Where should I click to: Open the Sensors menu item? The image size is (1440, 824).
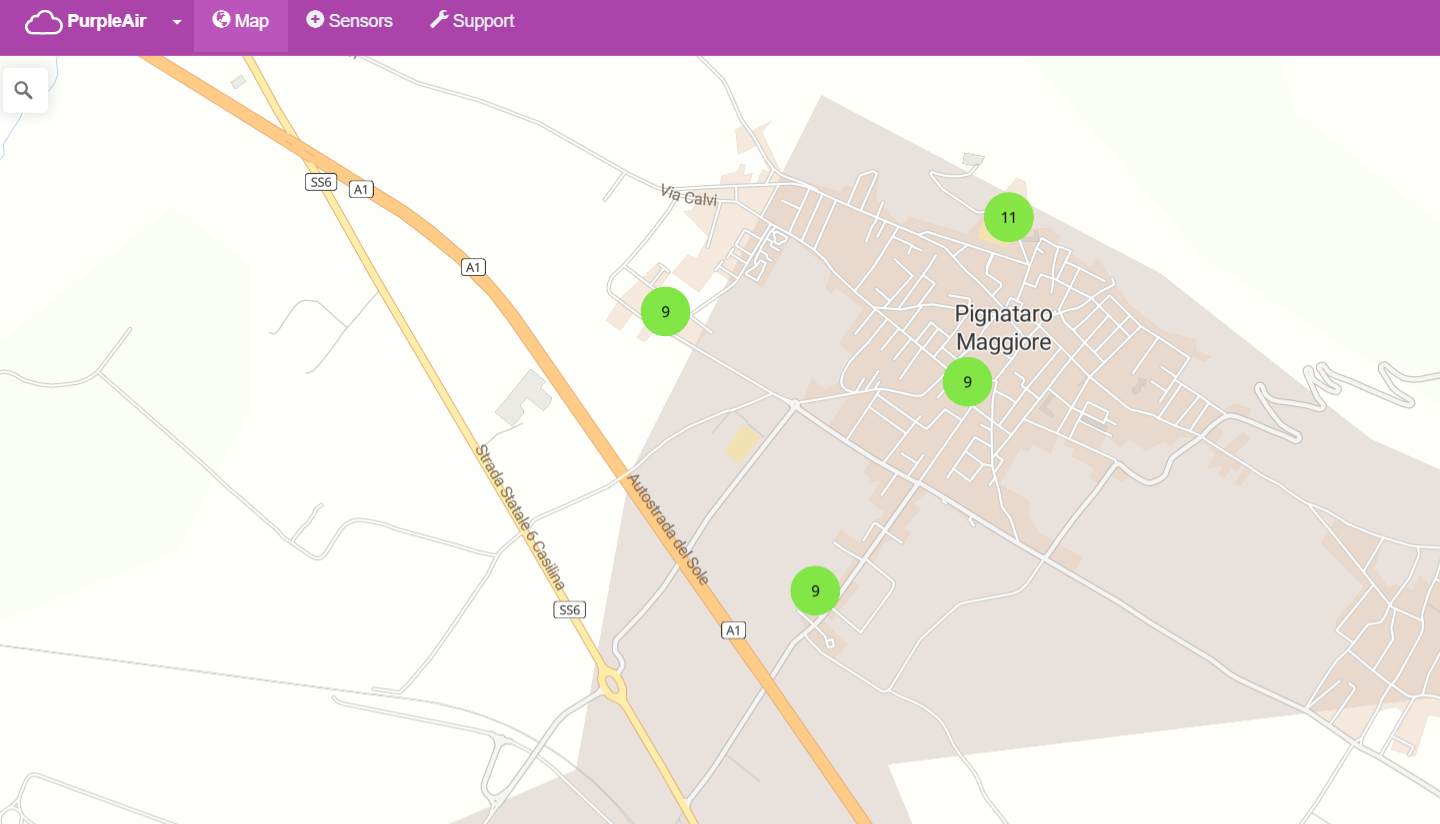pyautogui.click(x=350, y=21)
